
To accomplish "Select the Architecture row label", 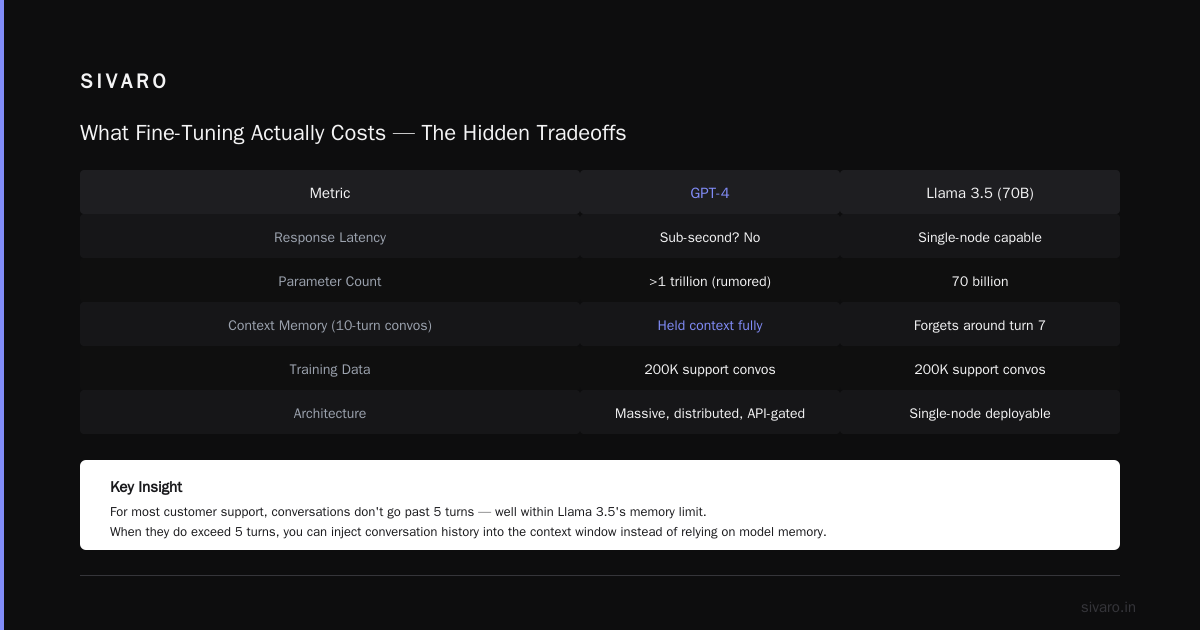I will [330, 413].
